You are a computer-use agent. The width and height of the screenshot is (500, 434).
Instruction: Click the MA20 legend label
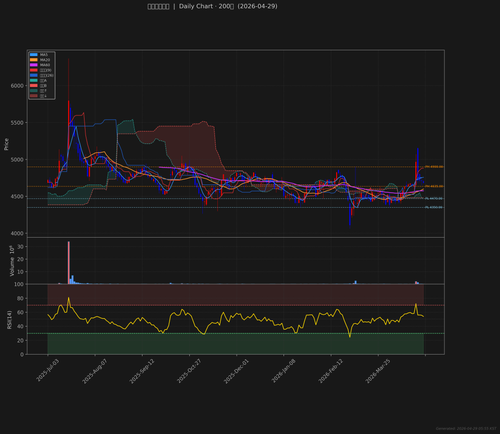click(45, 60)
